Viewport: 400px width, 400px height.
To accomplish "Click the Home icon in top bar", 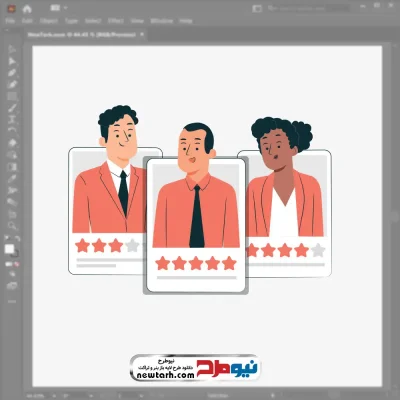I will coord(27,9).
